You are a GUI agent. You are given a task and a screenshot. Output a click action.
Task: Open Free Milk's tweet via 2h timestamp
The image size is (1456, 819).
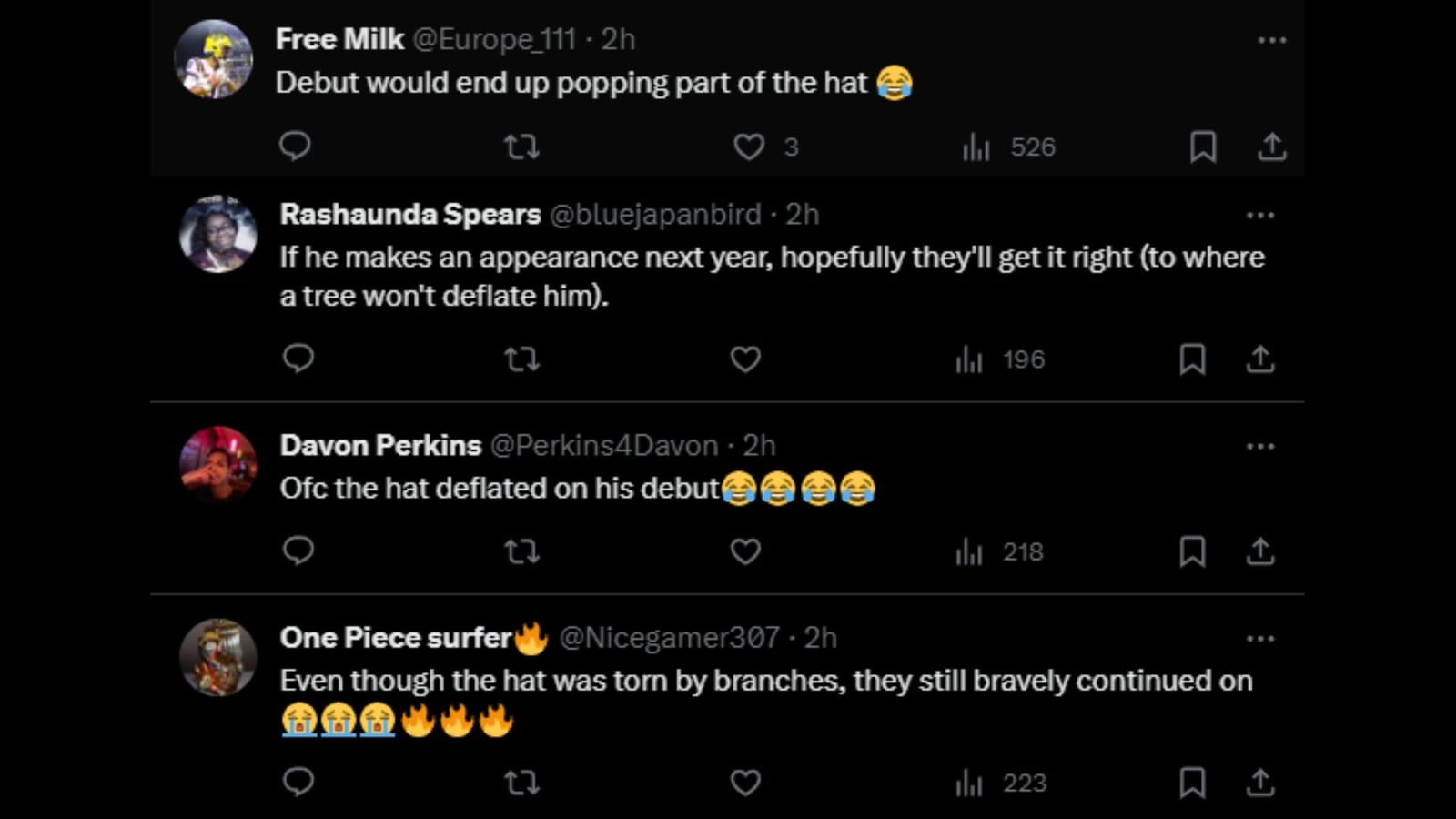pyautogui.click(x=620, y=39)
